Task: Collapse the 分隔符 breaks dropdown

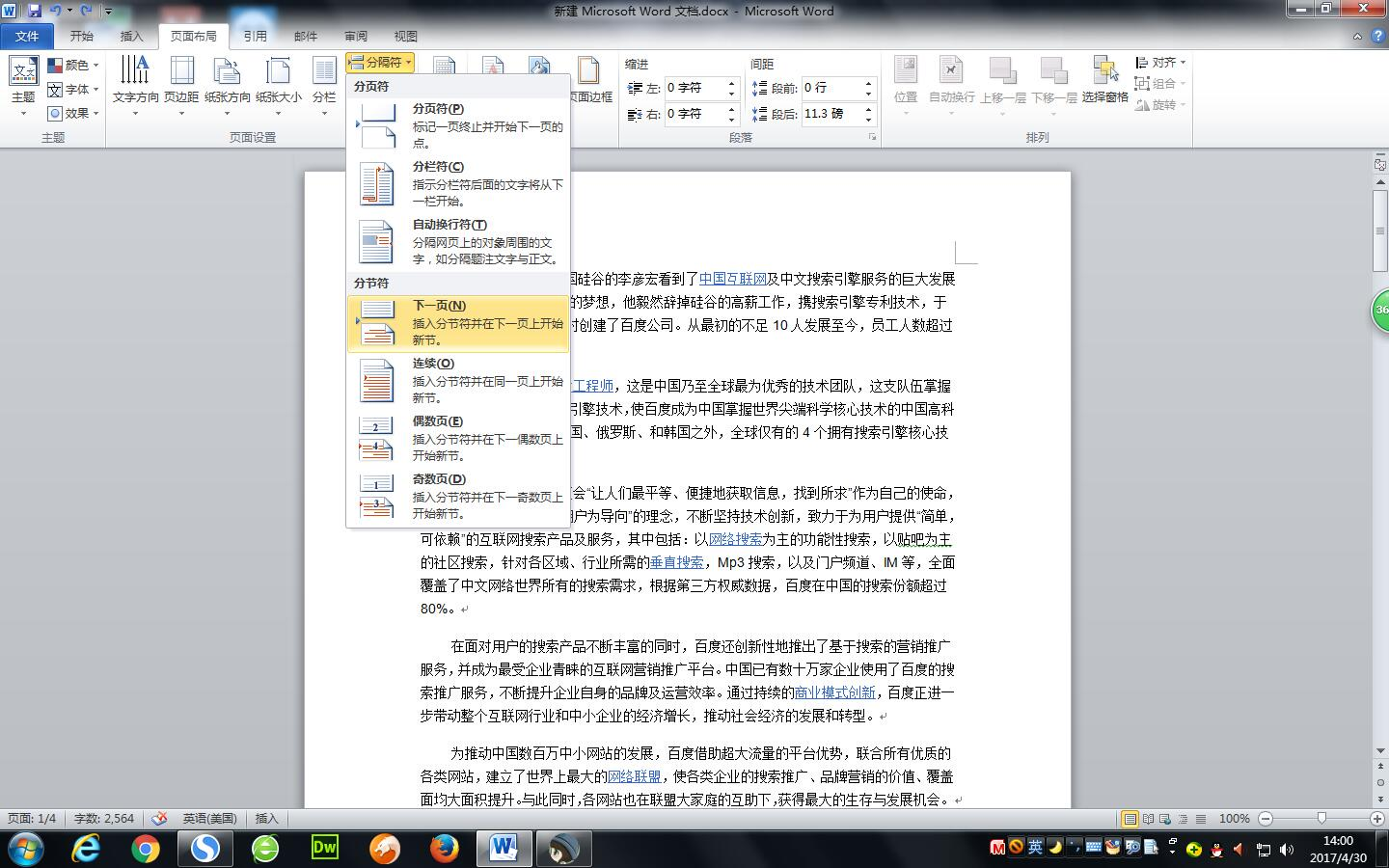Action: tap(380, 62)
